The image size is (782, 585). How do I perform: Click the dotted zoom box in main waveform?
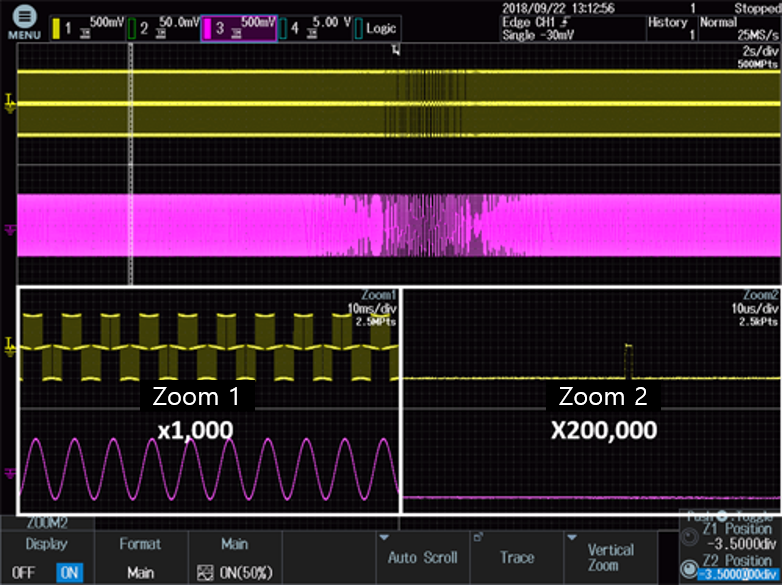pos(131,165)
